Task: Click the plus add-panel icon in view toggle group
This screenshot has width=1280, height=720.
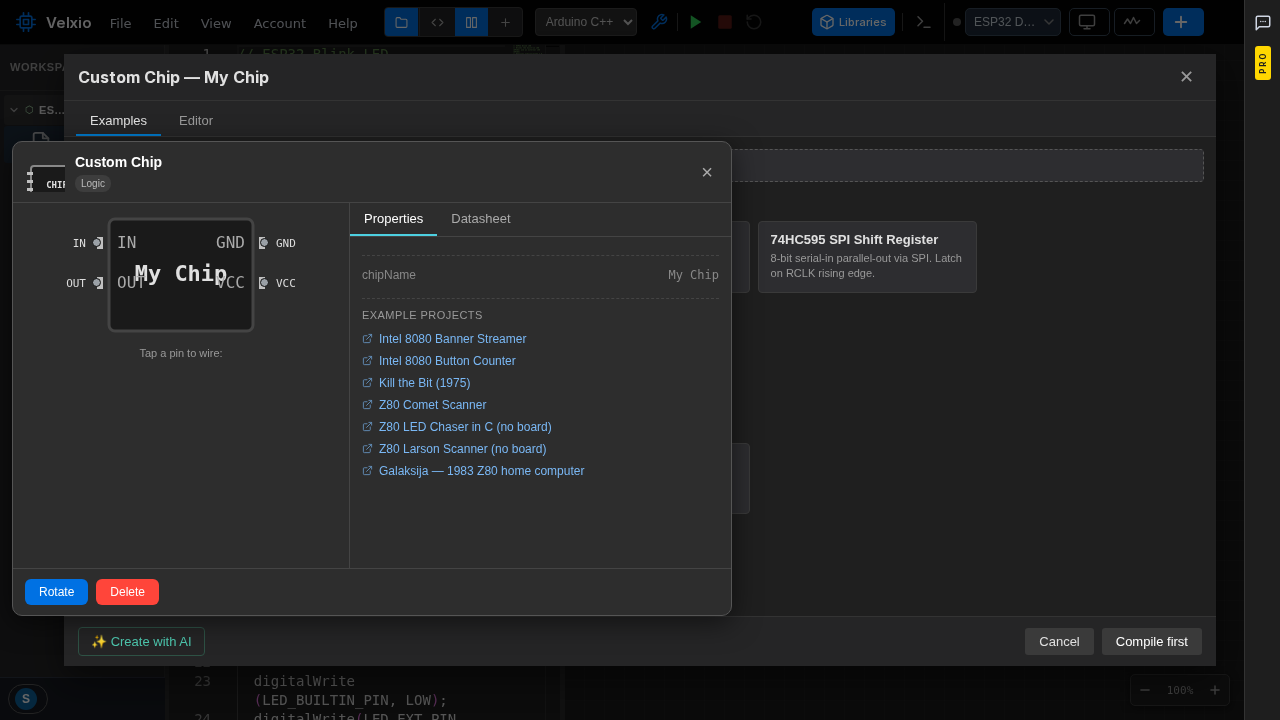Action: [x=505, y=22]
